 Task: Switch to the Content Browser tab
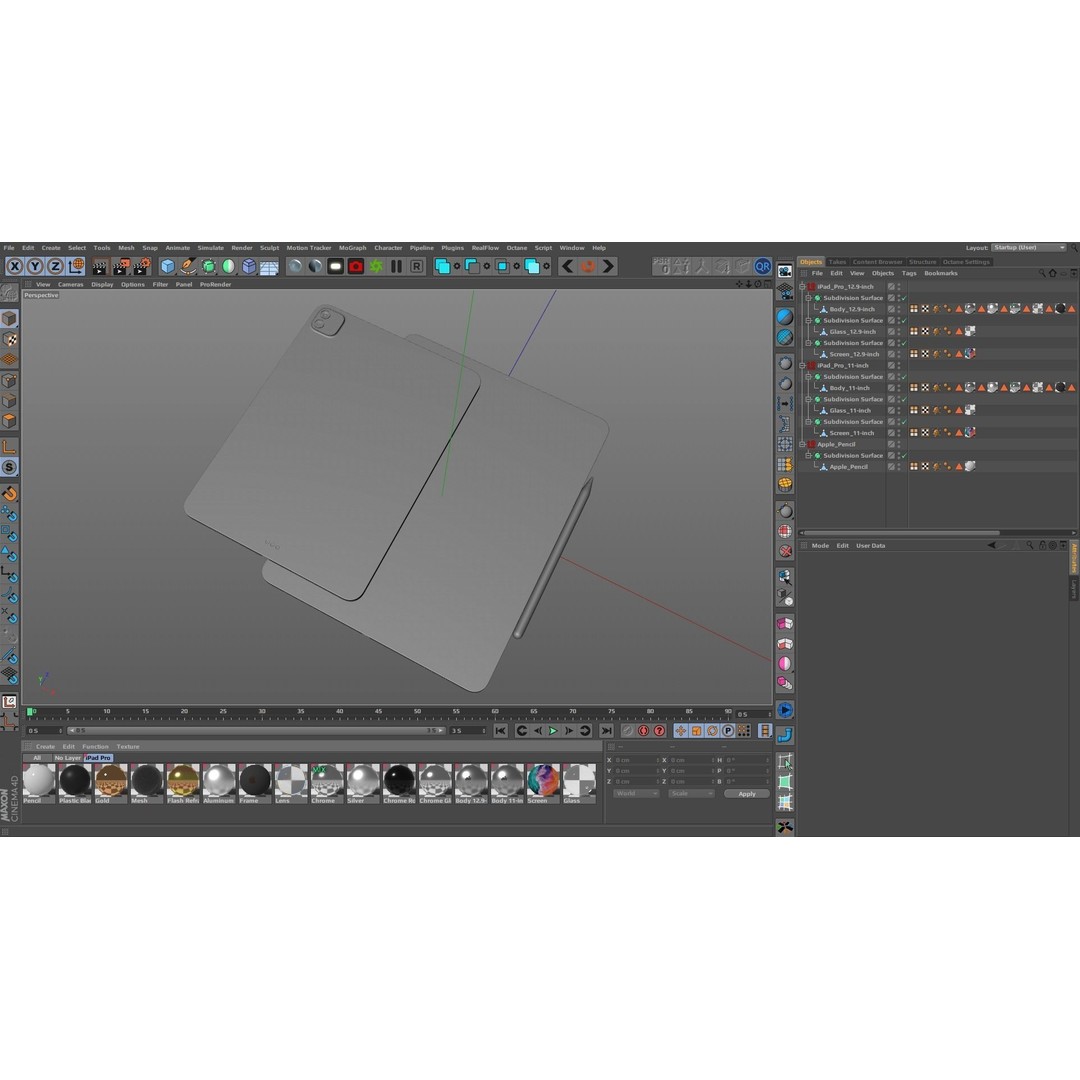[x=878, y=262]
